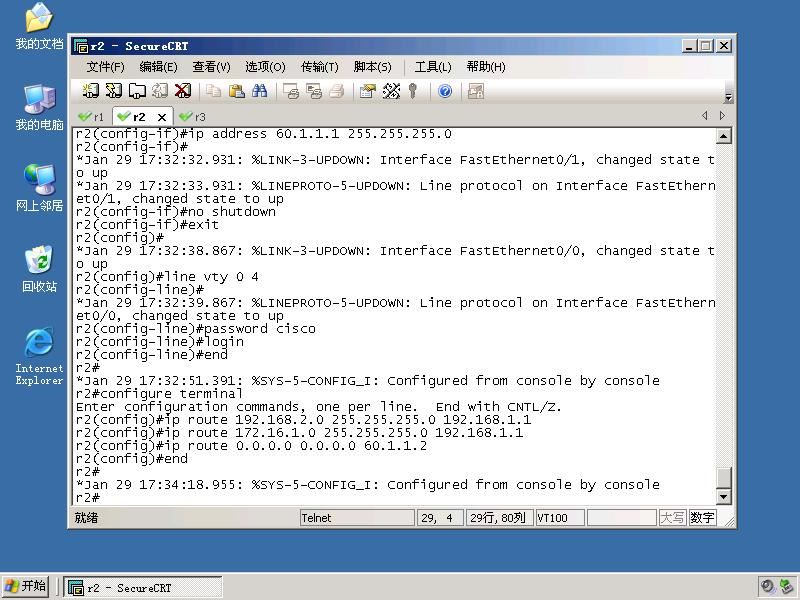The image size is (800, 600).
Task: Open the 帮助(H) menu
Action: click(x=486, y=67)
